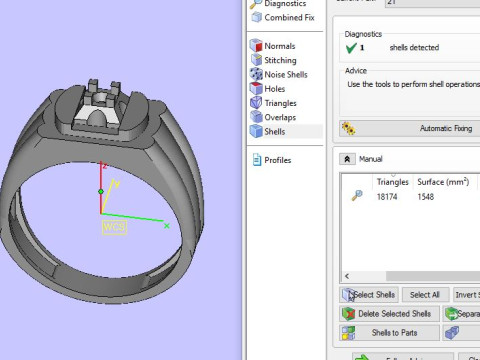Click the castle-shaped ring top in viewport
Image resolution: width=480 pixels, height=360 pixels.
[x=99, y=107]
